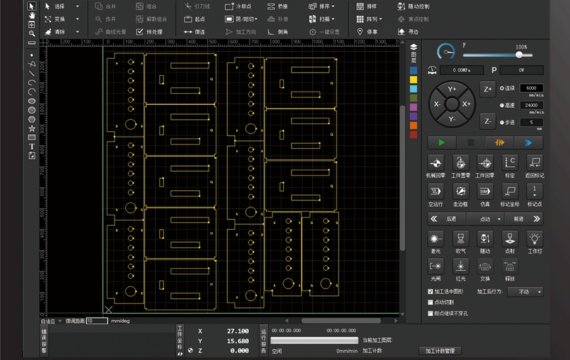Trigger the spot shot (点射) icon
This screenshot has width=570, height=360.
510,239
